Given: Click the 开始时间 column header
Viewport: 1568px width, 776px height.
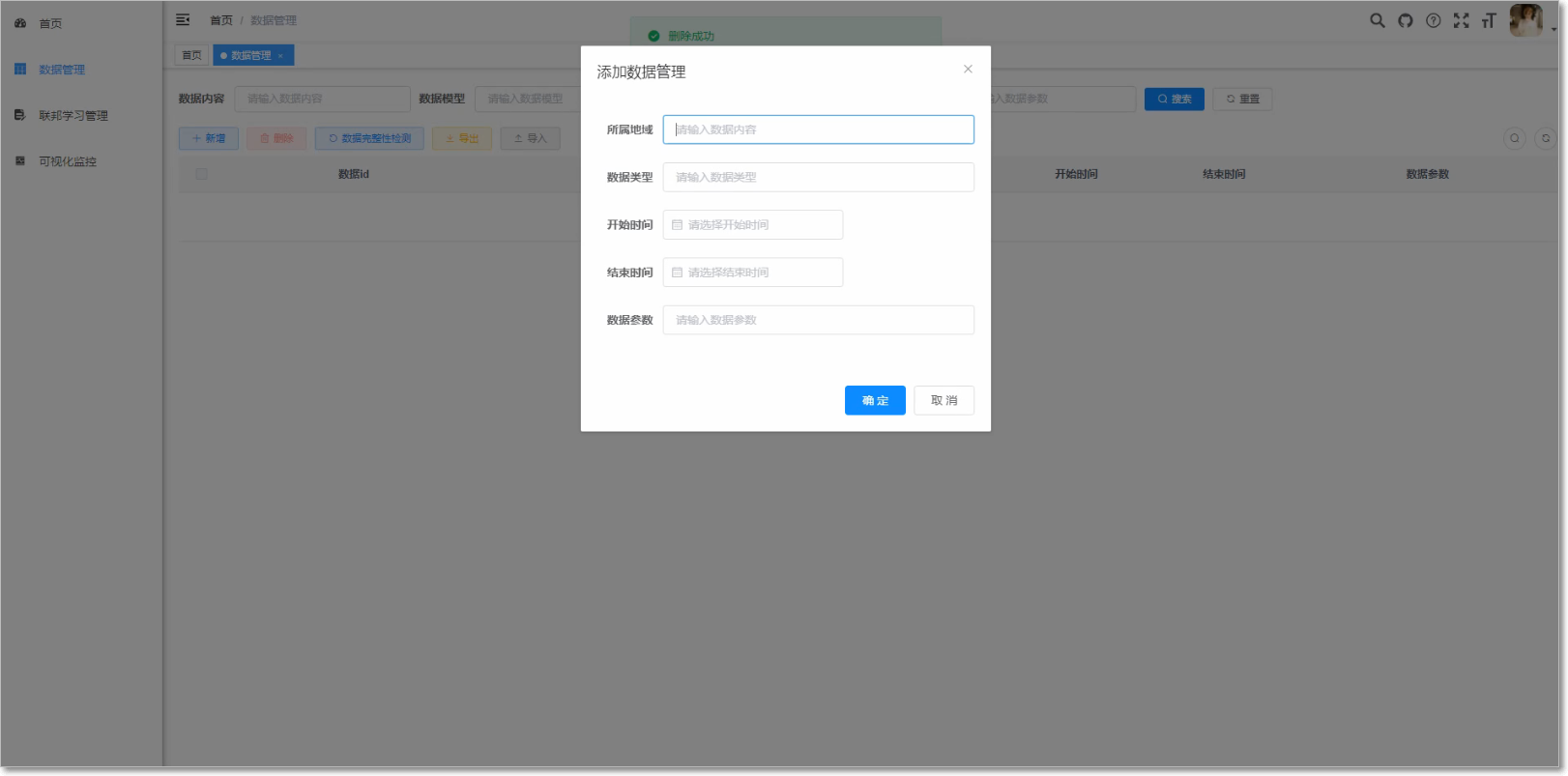Looking at the screenshot, I should [x=1076, y=174].
